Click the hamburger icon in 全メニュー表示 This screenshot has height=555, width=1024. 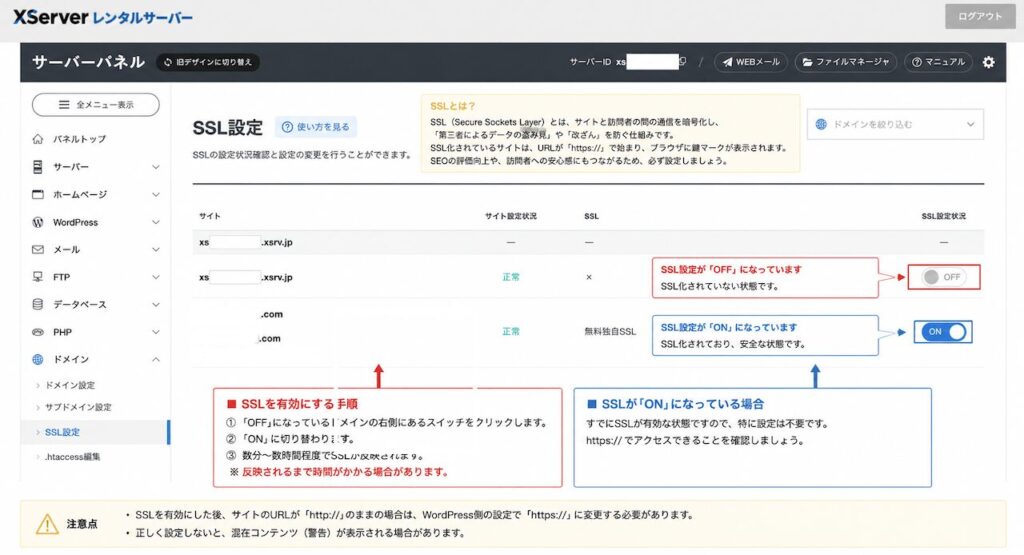coord(64,104)
